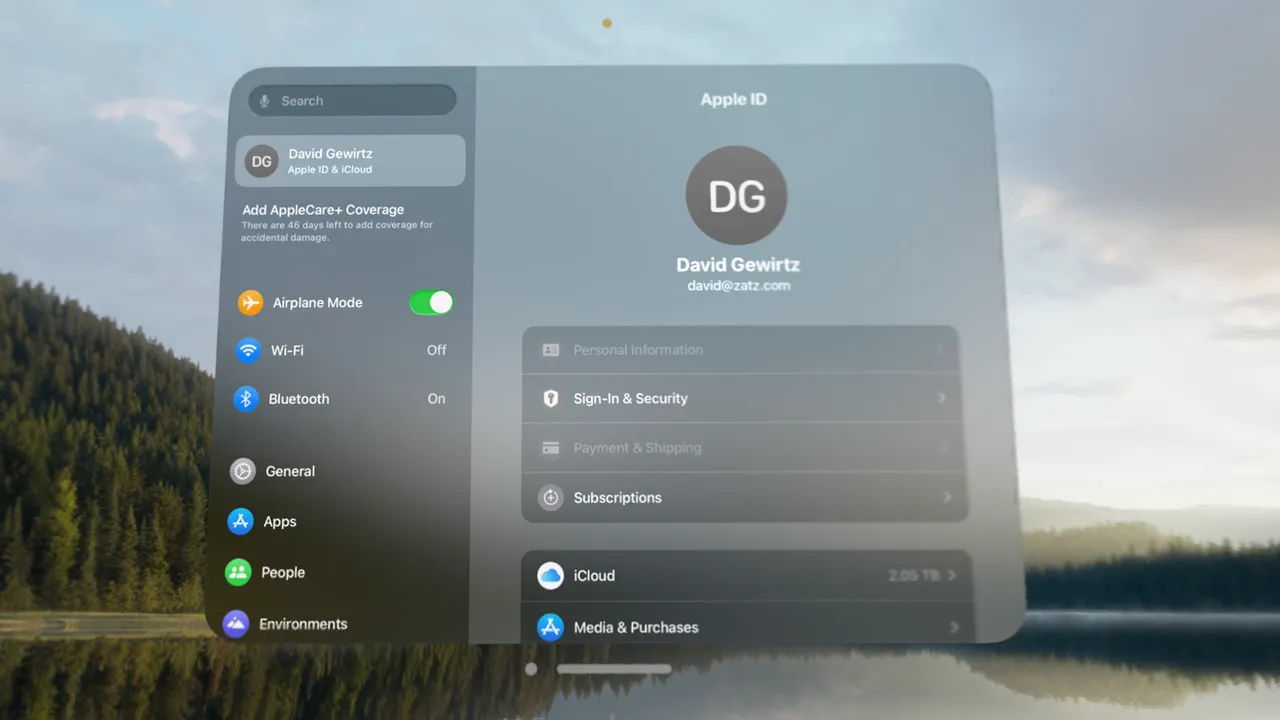Expand Sign-In & Security chevron
1280x720 pixels.
tap(943, 398)
